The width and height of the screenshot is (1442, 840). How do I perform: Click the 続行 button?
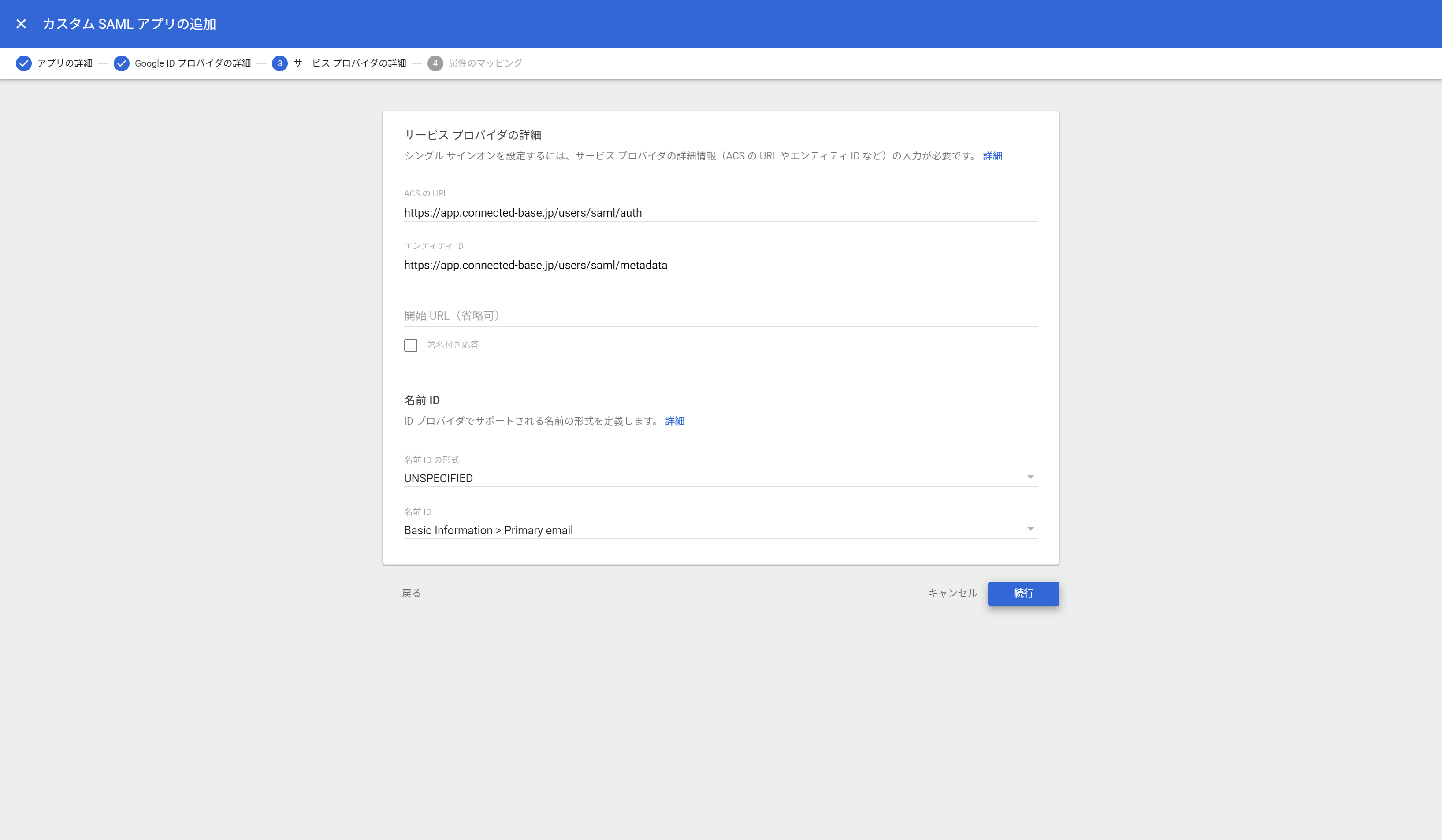pyautogui.click(x=1023, y=593)
